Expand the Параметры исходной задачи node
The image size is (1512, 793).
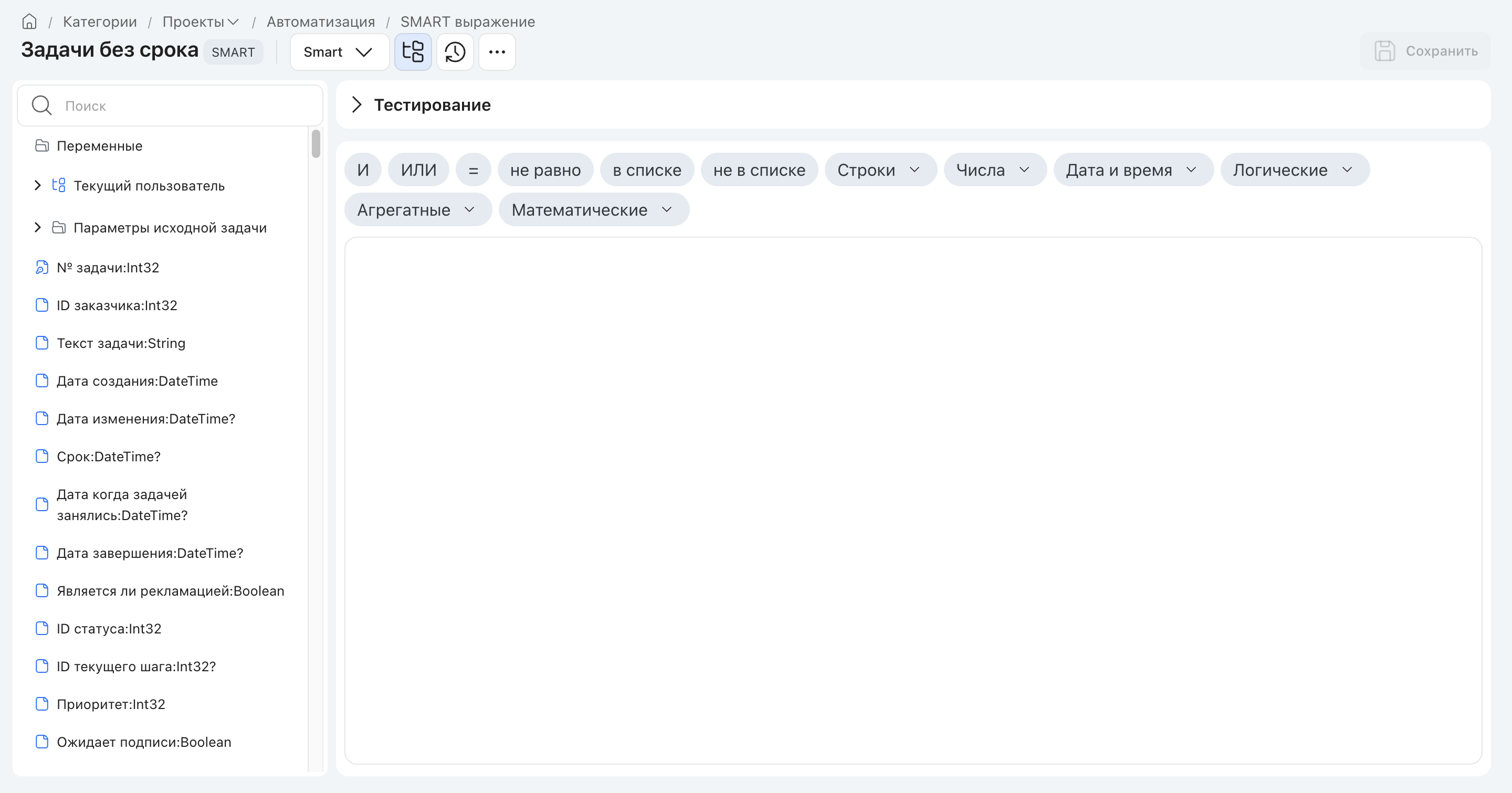38,228
